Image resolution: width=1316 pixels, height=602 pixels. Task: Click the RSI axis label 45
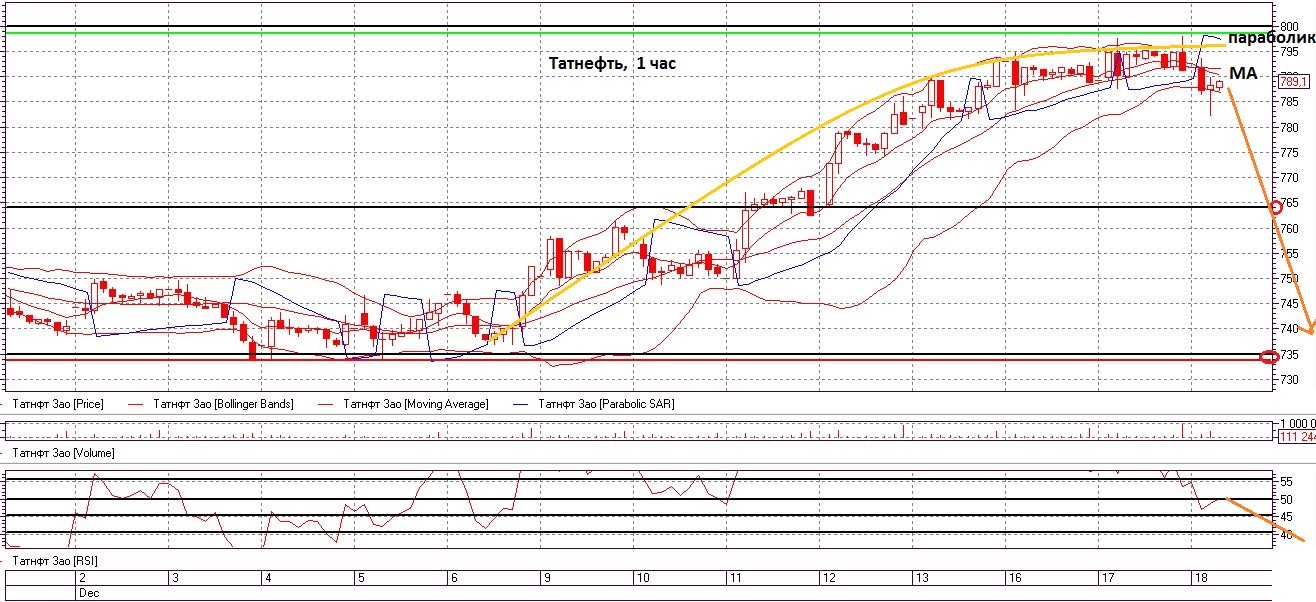pos(1287,516)
